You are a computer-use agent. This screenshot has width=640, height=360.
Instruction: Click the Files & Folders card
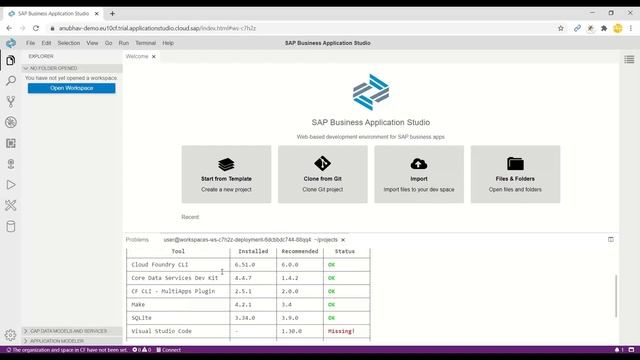515,174
